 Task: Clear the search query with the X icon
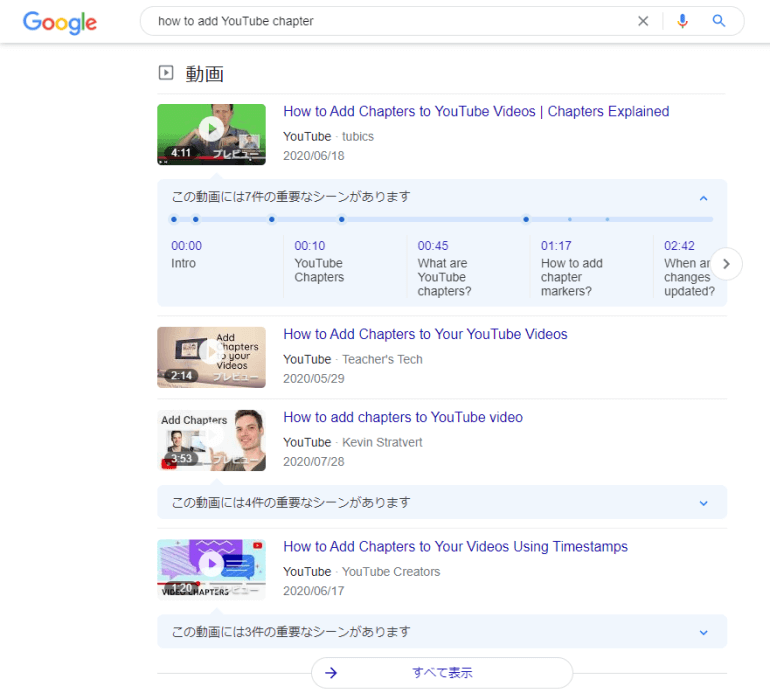[x=643, y=21]
